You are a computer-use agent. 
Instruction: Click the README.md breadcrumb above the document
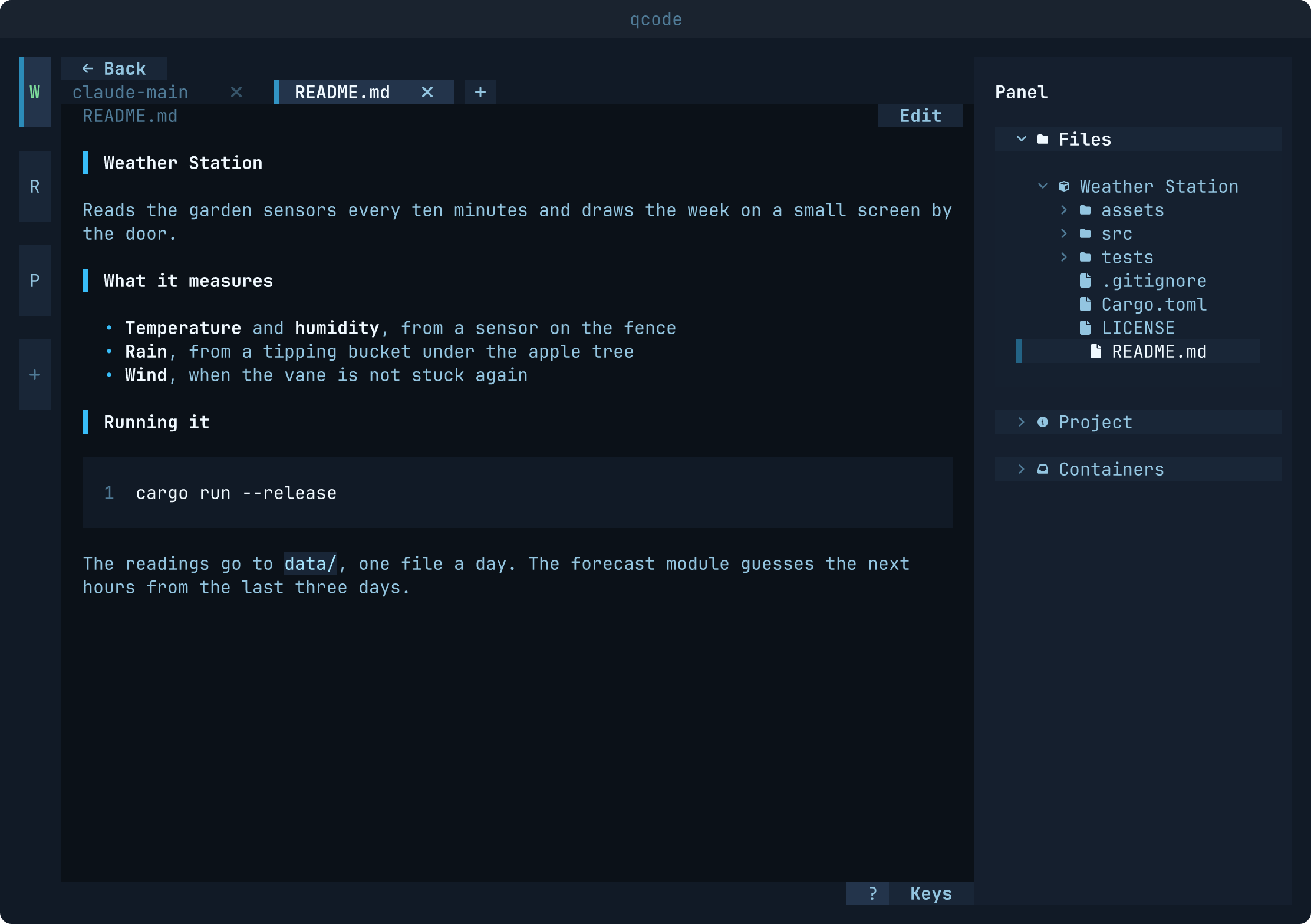[x=130, y=115]
